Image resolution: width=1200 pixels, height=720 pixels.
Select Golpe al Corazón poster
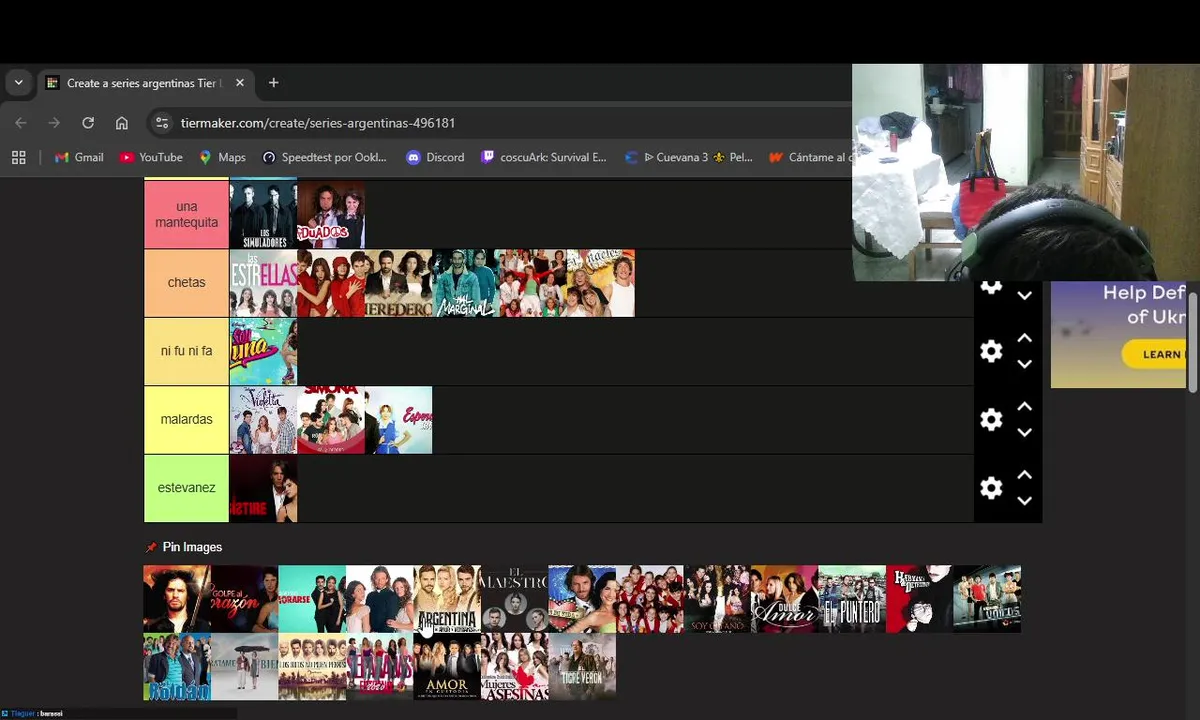pos(244,599)
